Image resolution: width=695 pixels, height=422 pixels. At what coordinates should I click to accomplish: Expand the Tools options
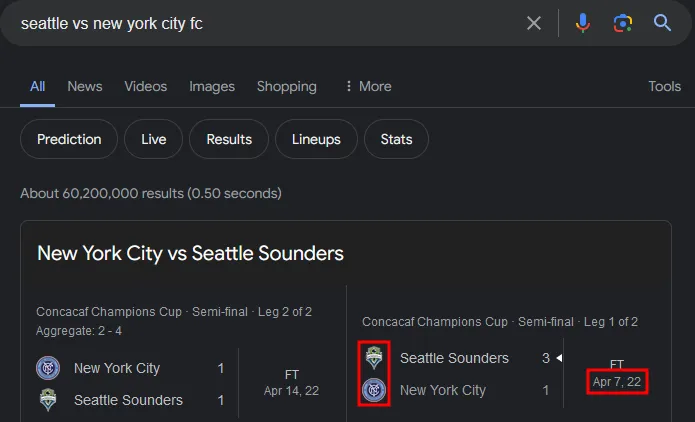(x=664, y=86)
